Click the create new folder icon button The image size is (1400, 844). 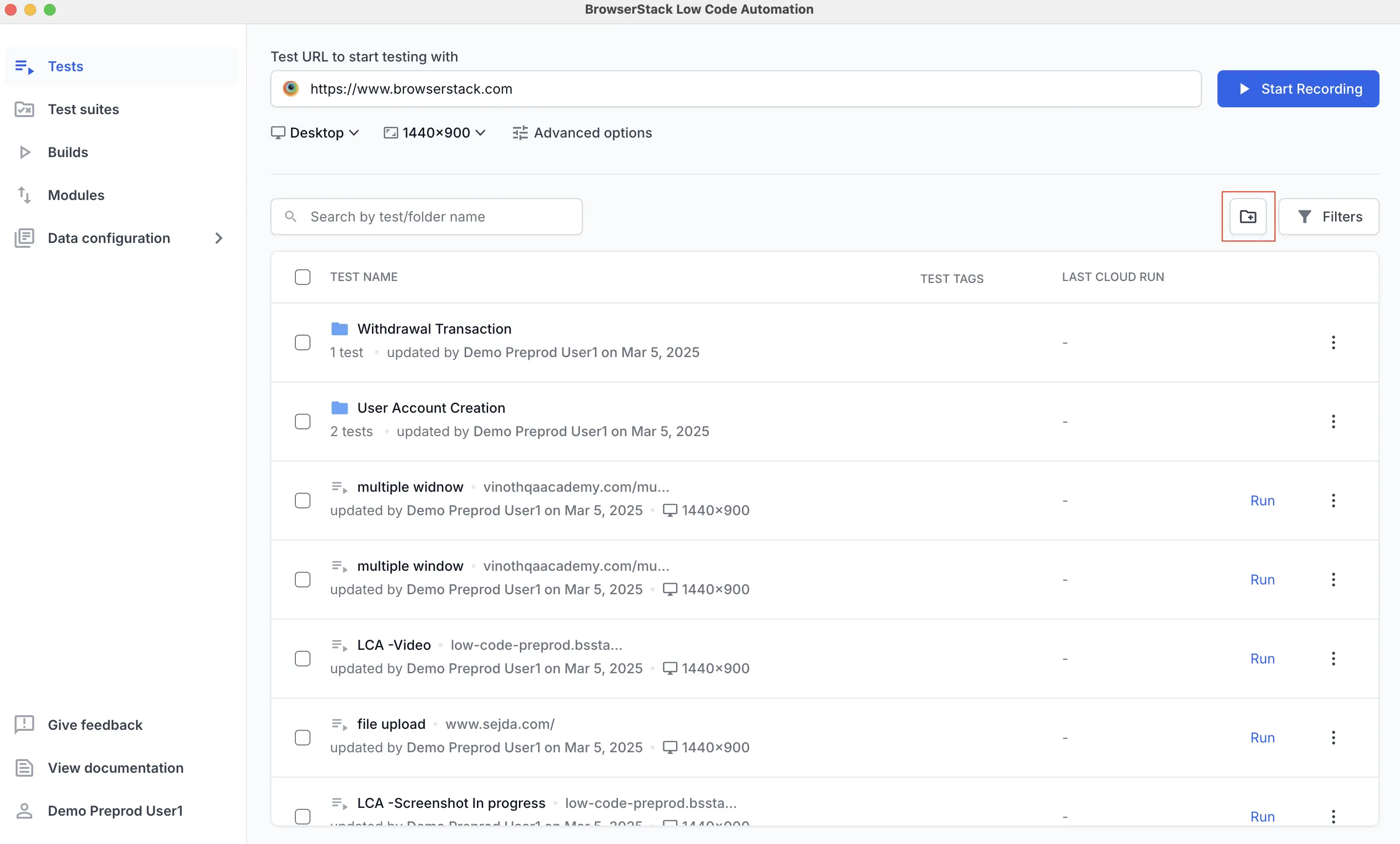[1248, 217]
